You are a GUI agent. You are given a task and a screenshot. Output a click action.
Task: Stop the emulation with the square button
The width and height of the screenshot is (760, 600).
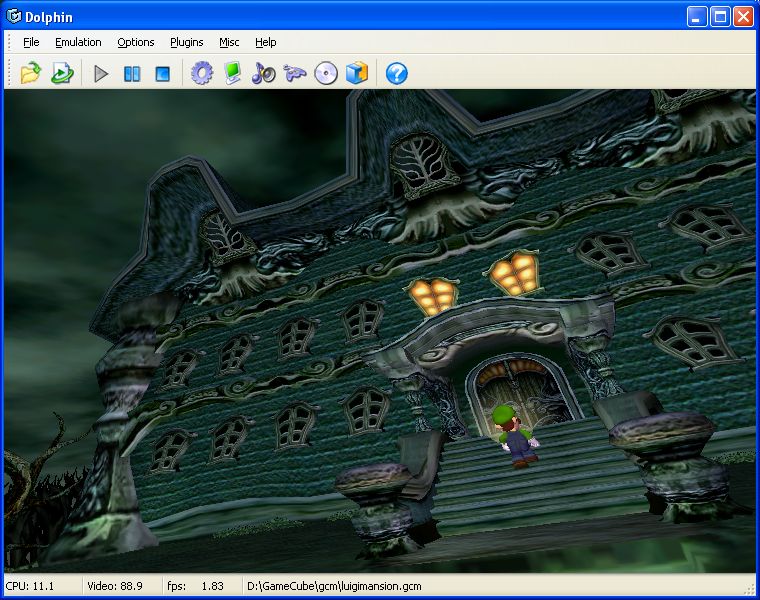coord(162,73)
